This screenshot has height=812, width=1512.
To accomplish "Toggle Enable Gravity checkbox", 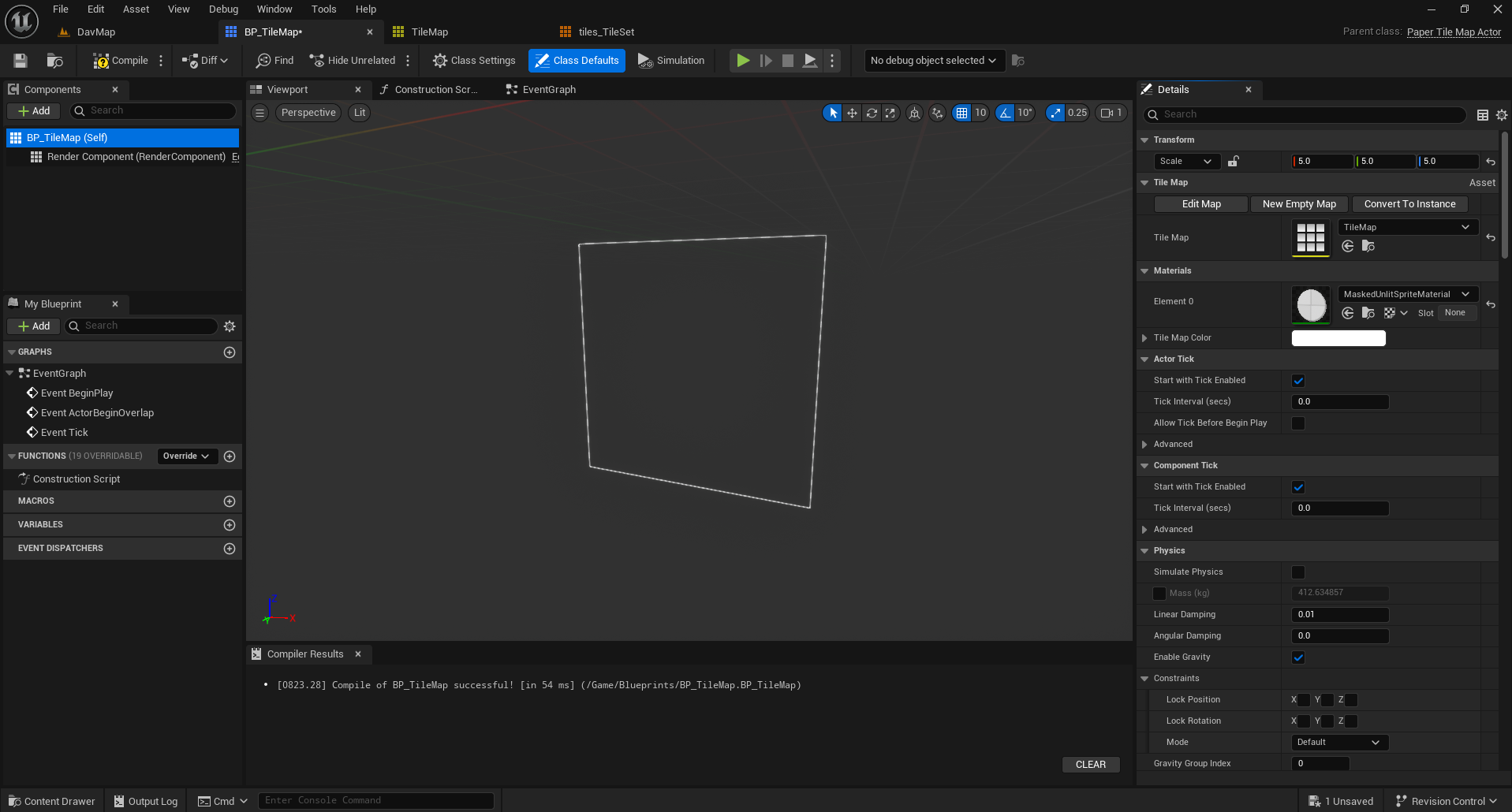I will 1298,657.
